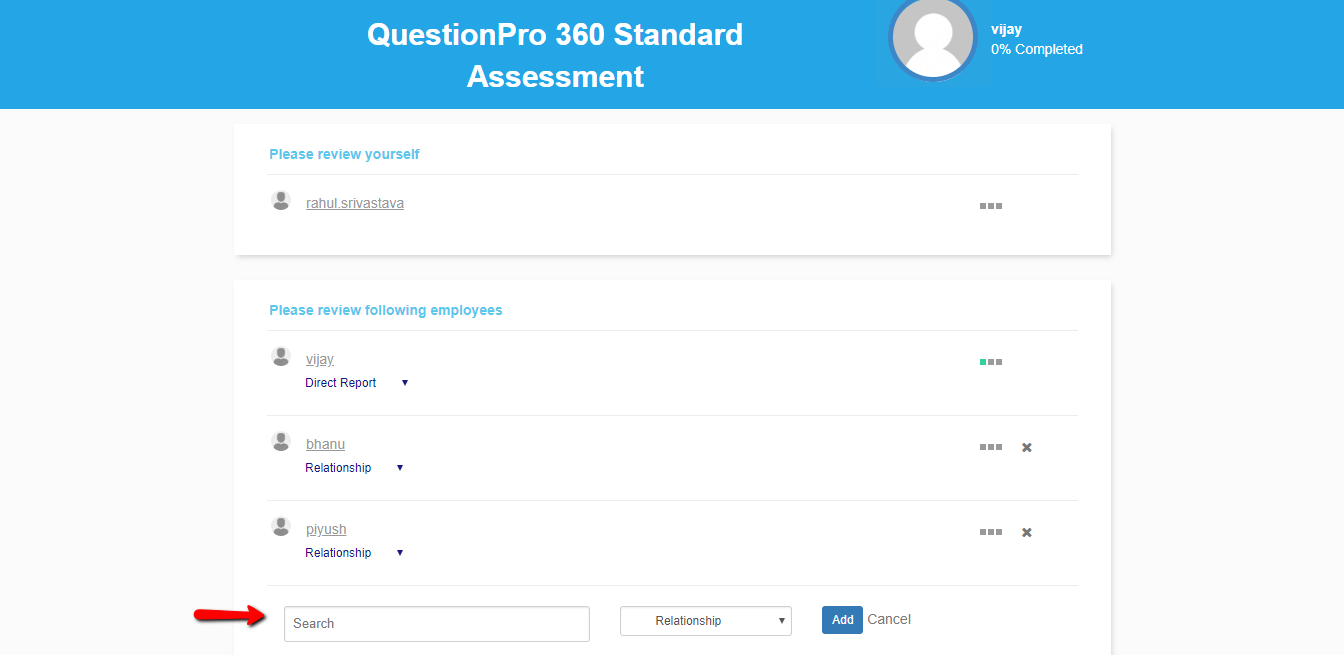This screenshot has height=655, width=1344.
Task: Click vijay's green progress indicator dots
Action: coord(990,361)
